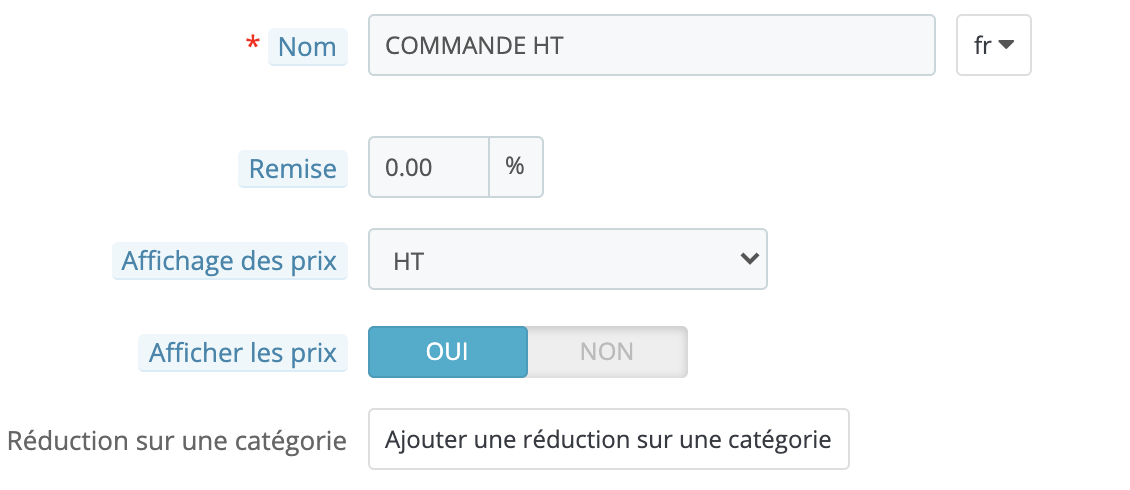
Task: Click the caret arrow next to fr
Action: (1006, 45)
